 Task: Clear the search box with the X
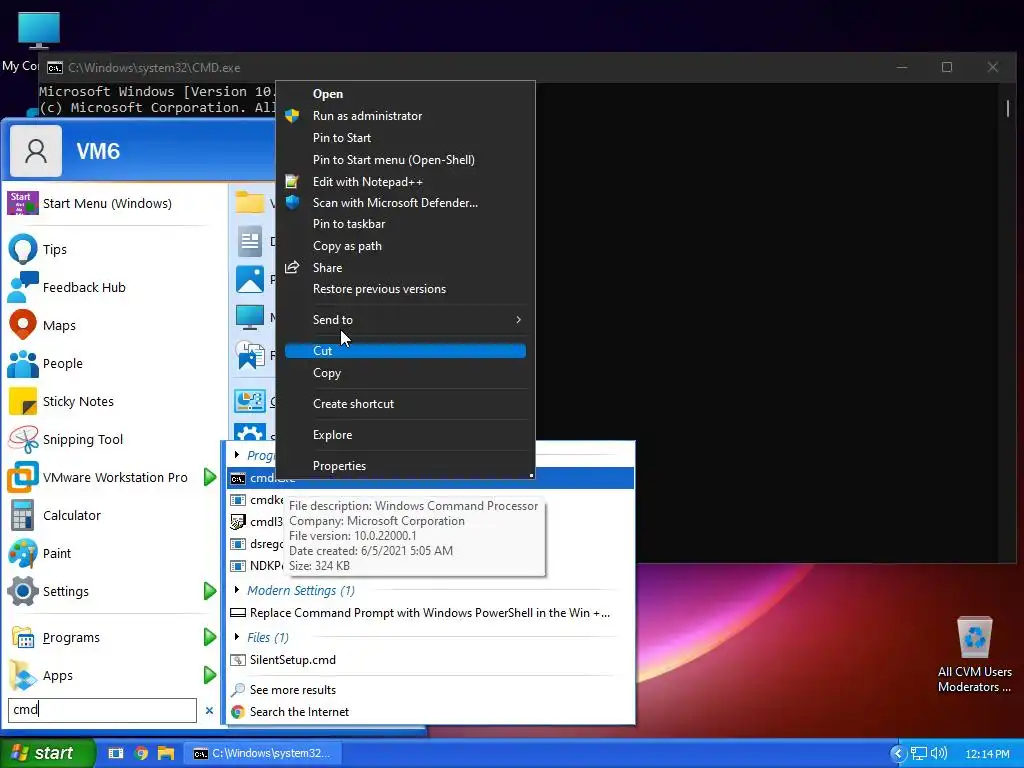(209, 711)
